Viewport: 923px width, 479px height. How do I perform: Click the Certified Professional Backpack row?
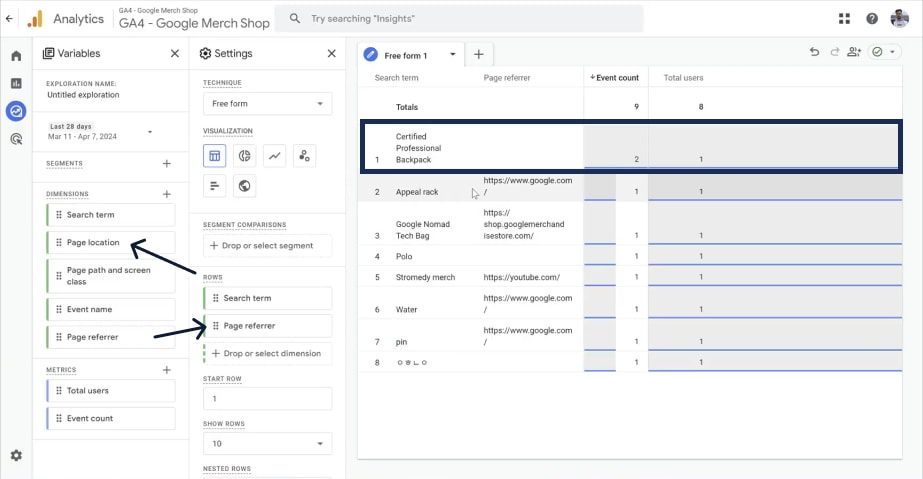630,147
